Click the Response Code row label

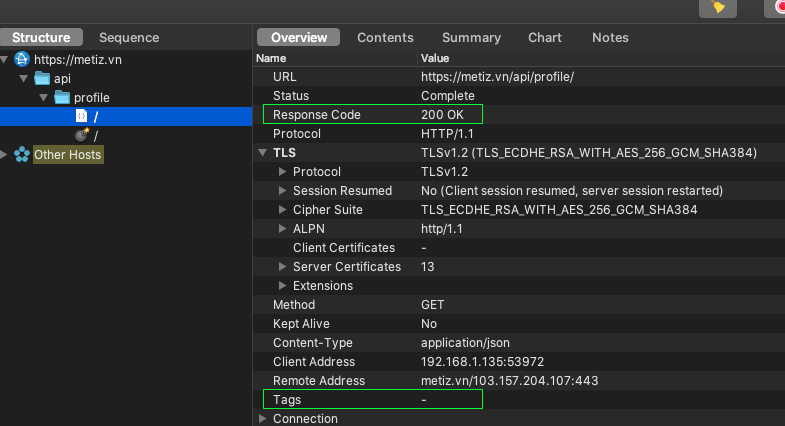316,115
